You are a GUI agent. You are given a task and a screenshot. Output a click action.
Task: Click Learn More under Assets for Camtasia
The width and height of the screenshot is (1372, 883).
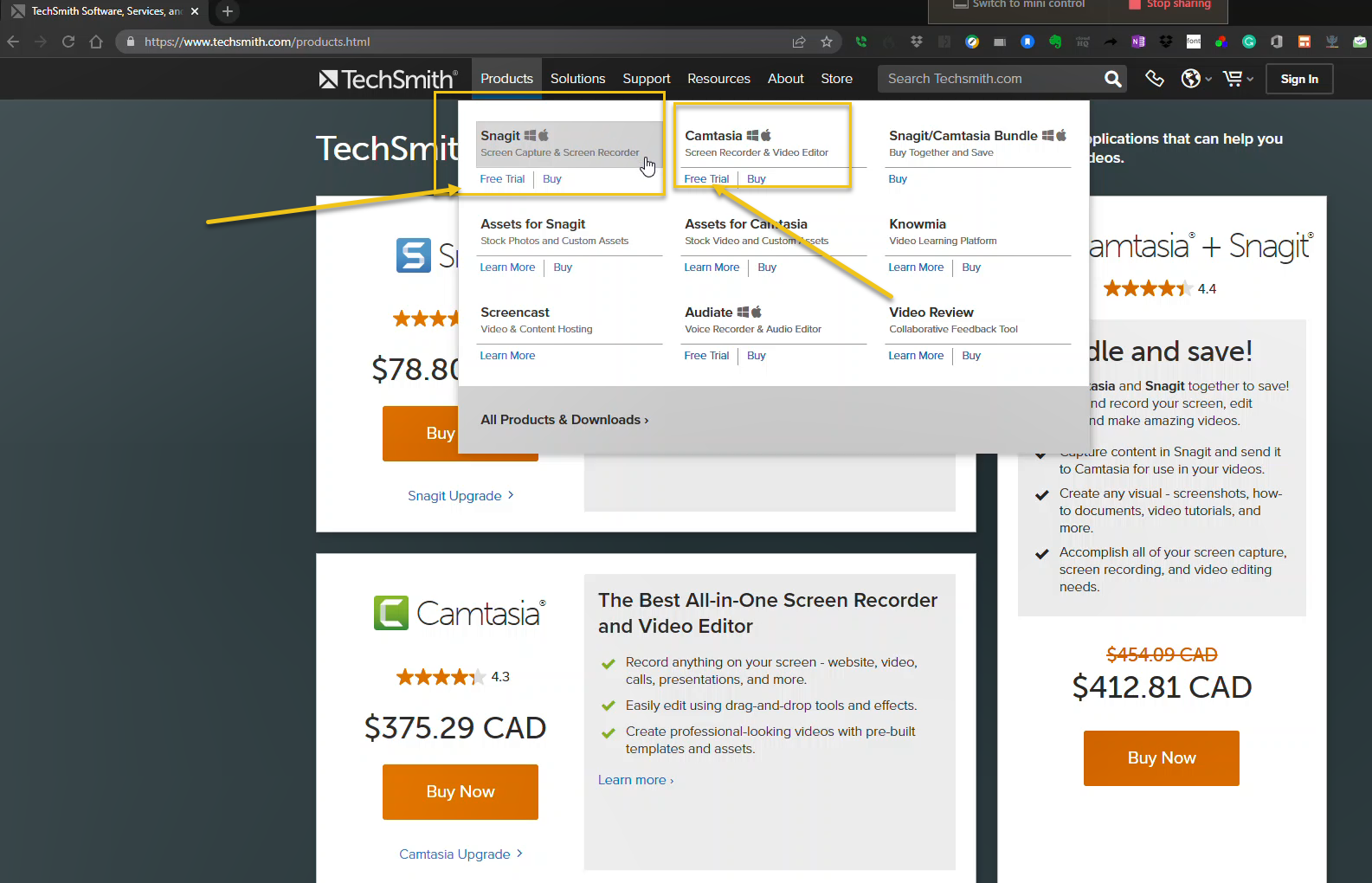click(712, 267)
